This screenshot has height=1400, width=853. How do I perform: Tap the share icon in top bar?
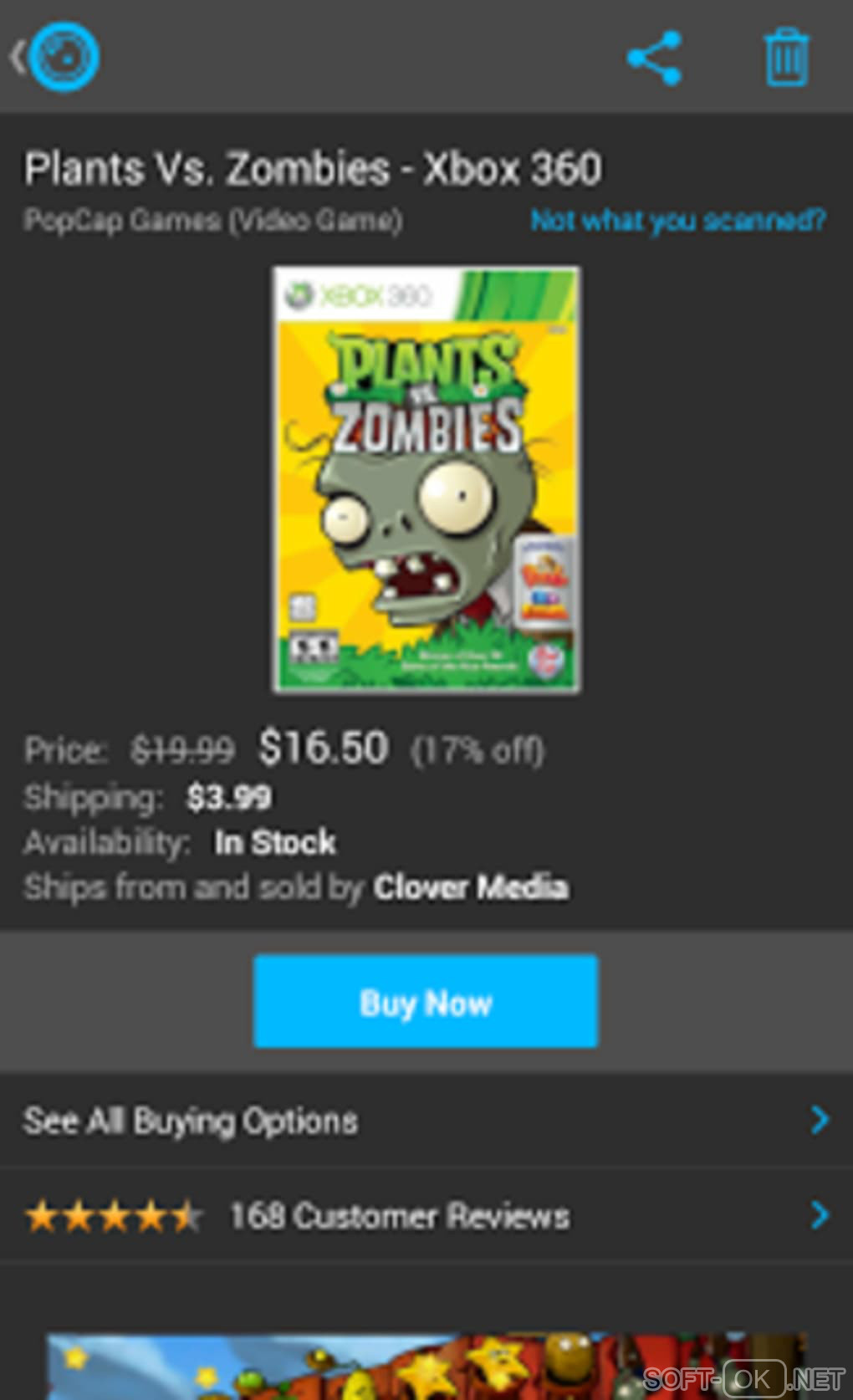coord(655,58)
